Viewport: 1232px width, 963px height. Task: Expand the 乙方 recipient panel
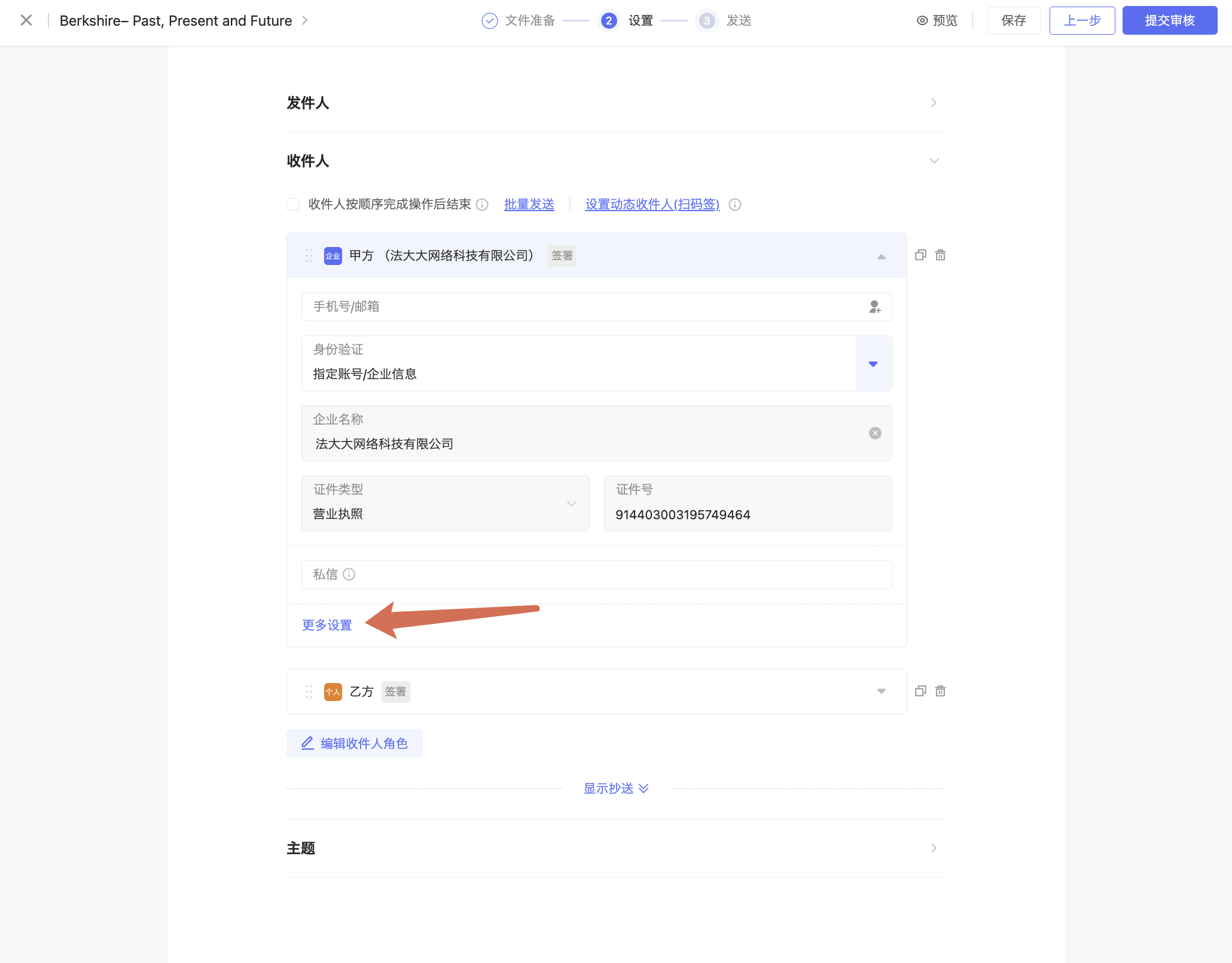point(881,691)
